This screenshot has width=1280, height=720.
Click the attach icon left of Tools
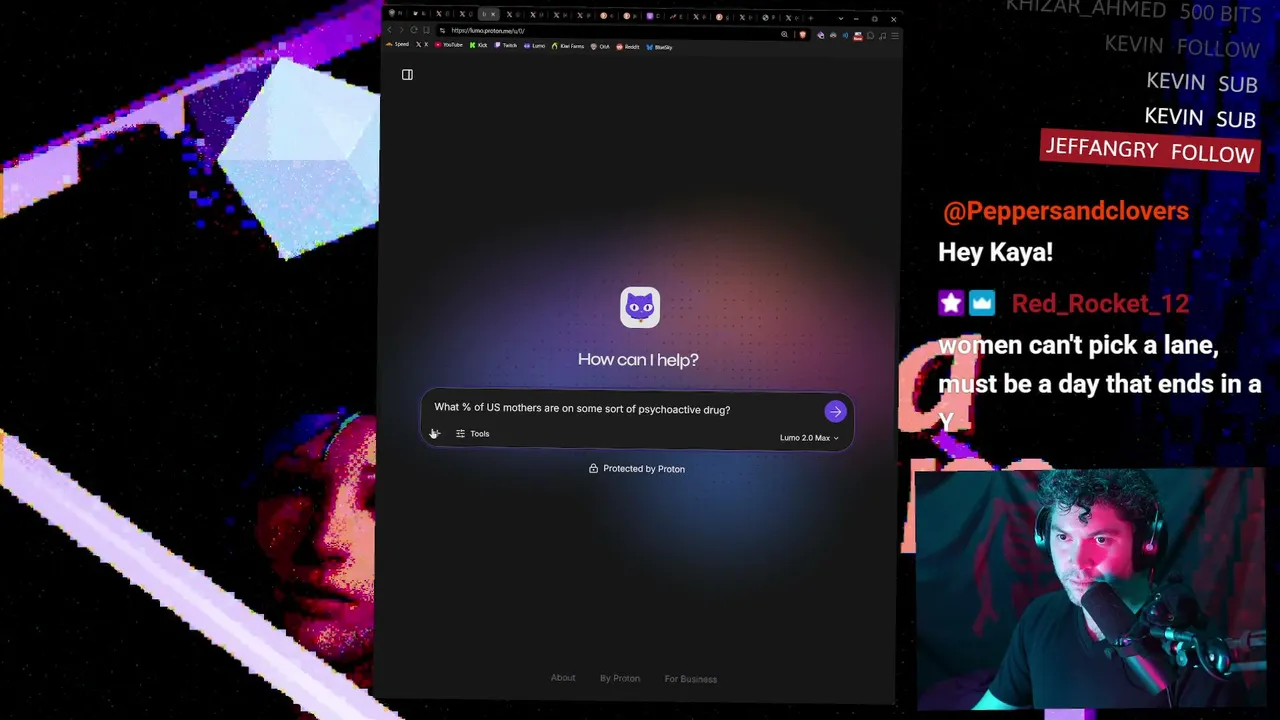435,434
